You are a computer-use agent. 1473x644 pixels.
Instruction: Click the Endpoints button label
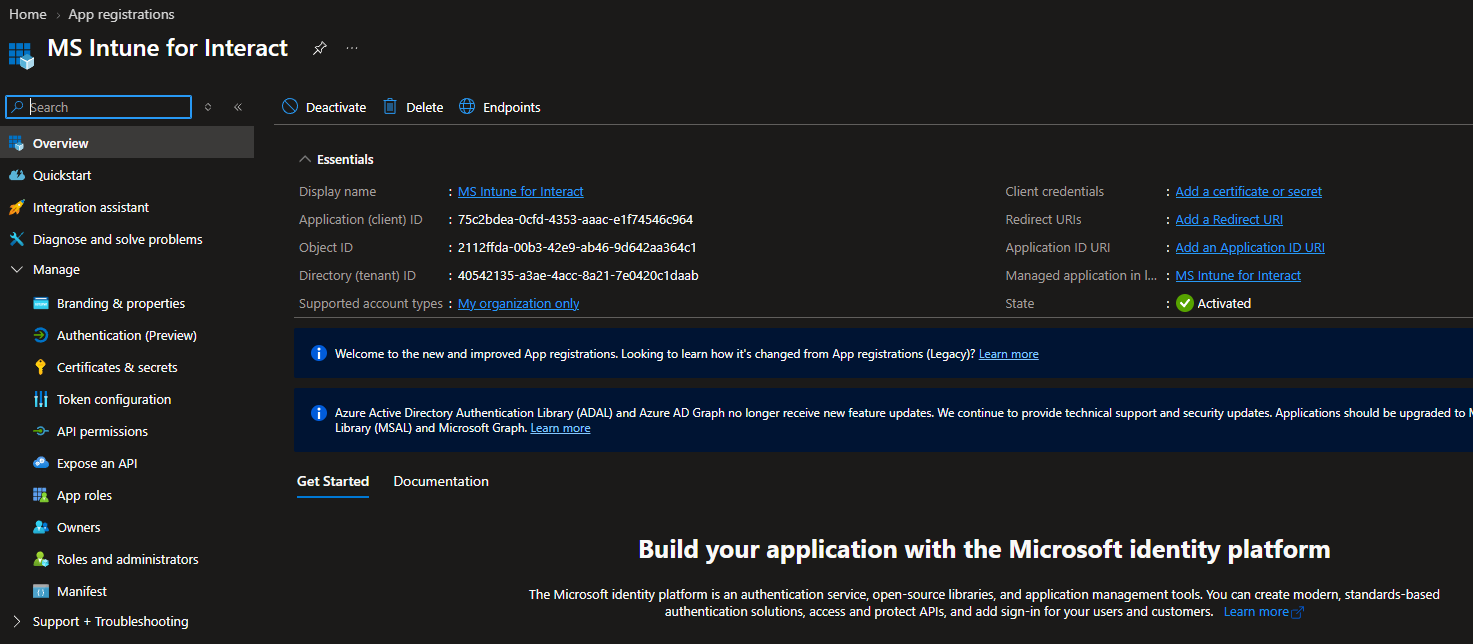512,107
